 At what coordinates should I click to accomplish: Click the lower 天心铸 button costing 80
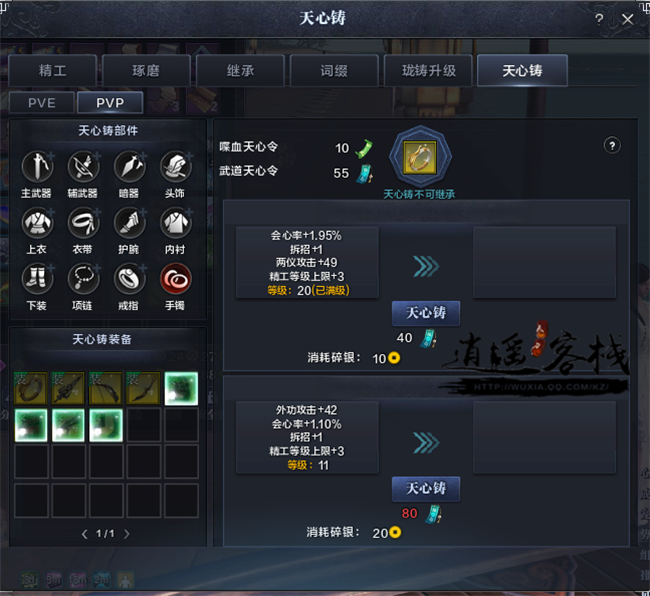pos(426,488)
